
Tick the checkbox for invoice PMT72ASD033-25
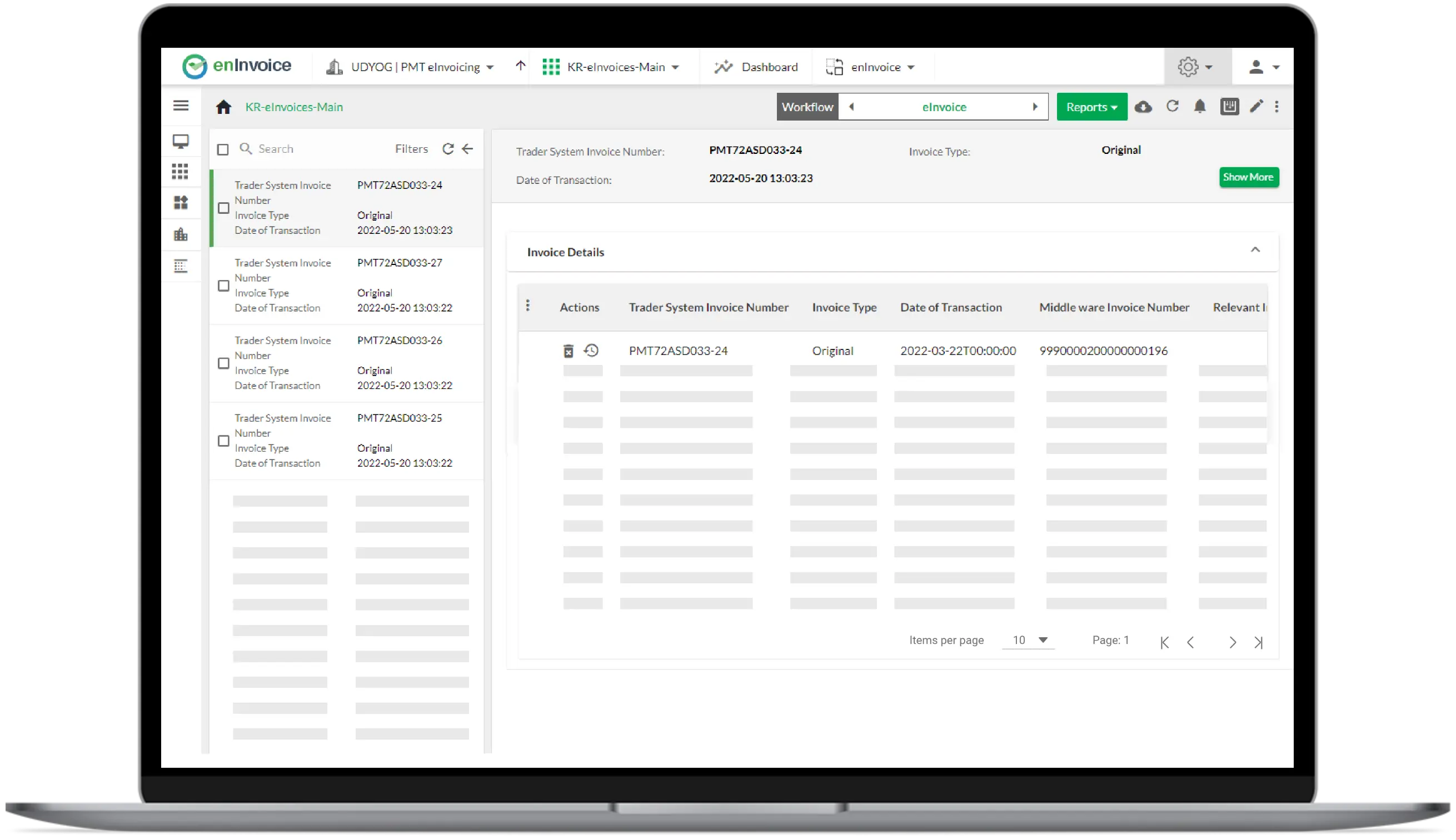click(x=223, y=440)
